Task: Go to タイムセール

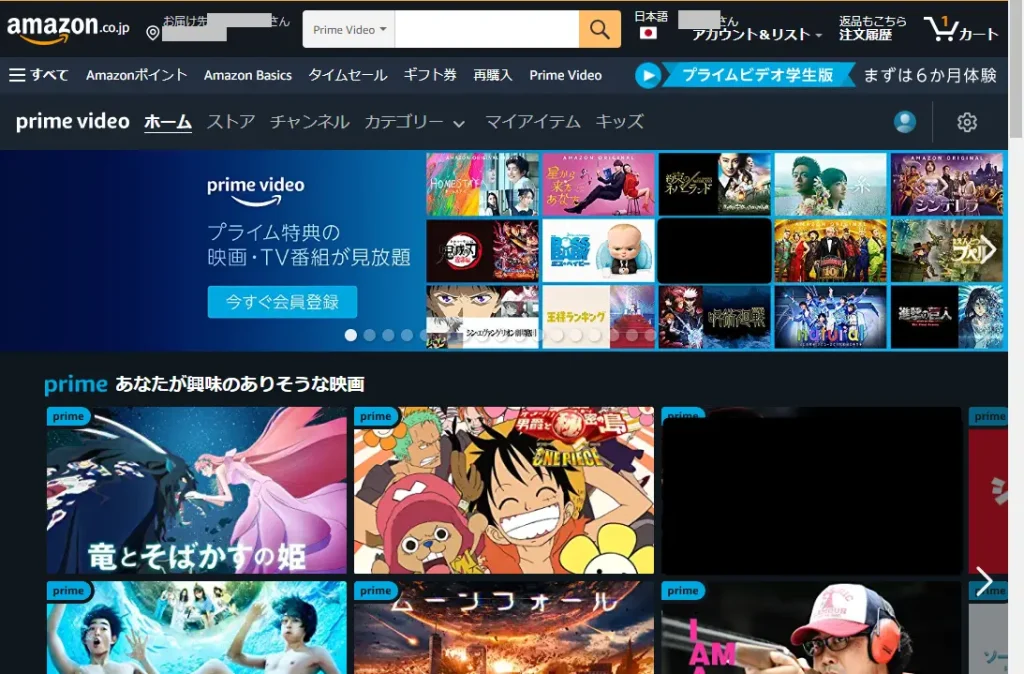Action: click(x=347, y=75)
